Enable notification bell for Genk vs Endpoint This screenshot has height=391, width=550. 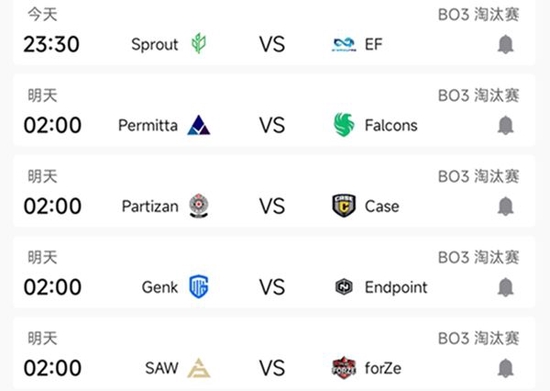click(x=505, y=287)
